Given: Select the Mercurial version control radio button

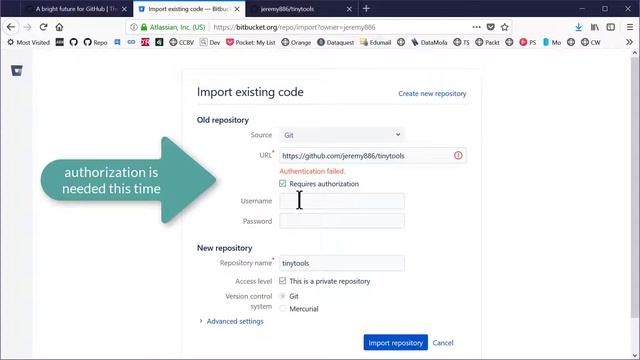Looking at the screenshot, I should (282, 309).
